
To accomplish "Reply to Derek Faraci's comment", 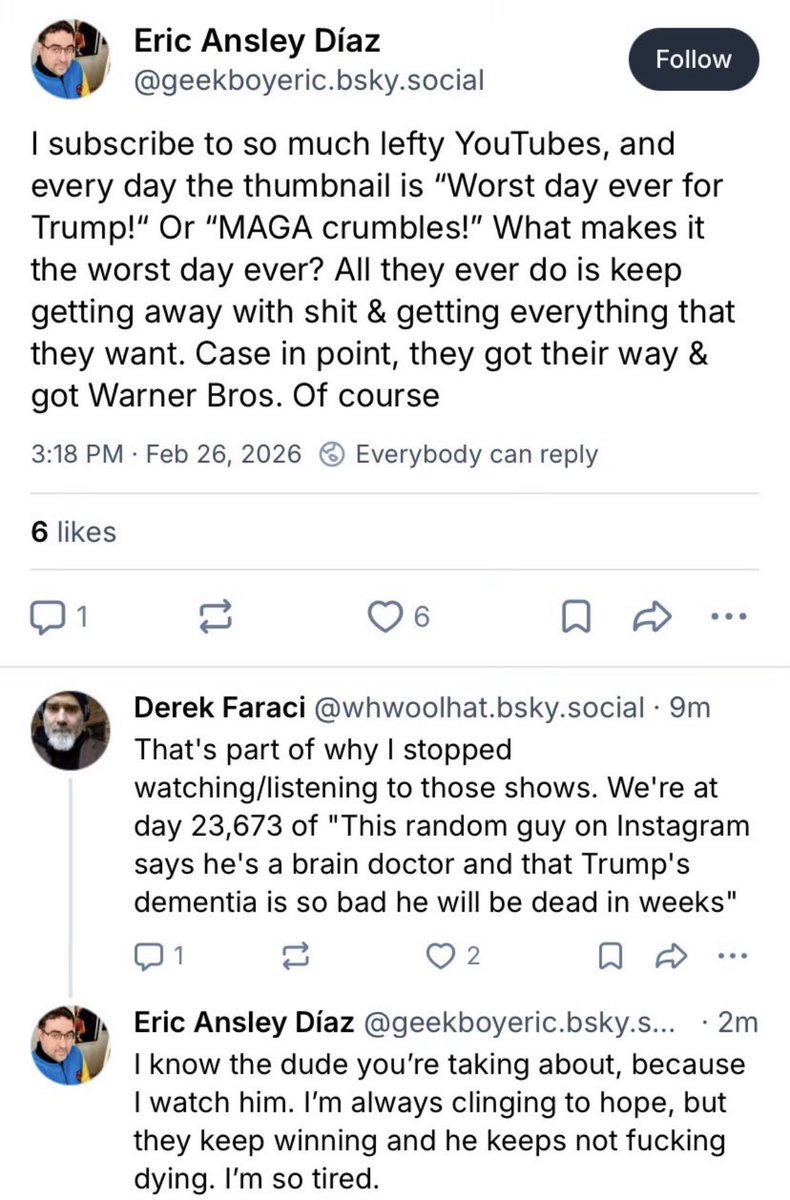I will (x=160, y=956).
